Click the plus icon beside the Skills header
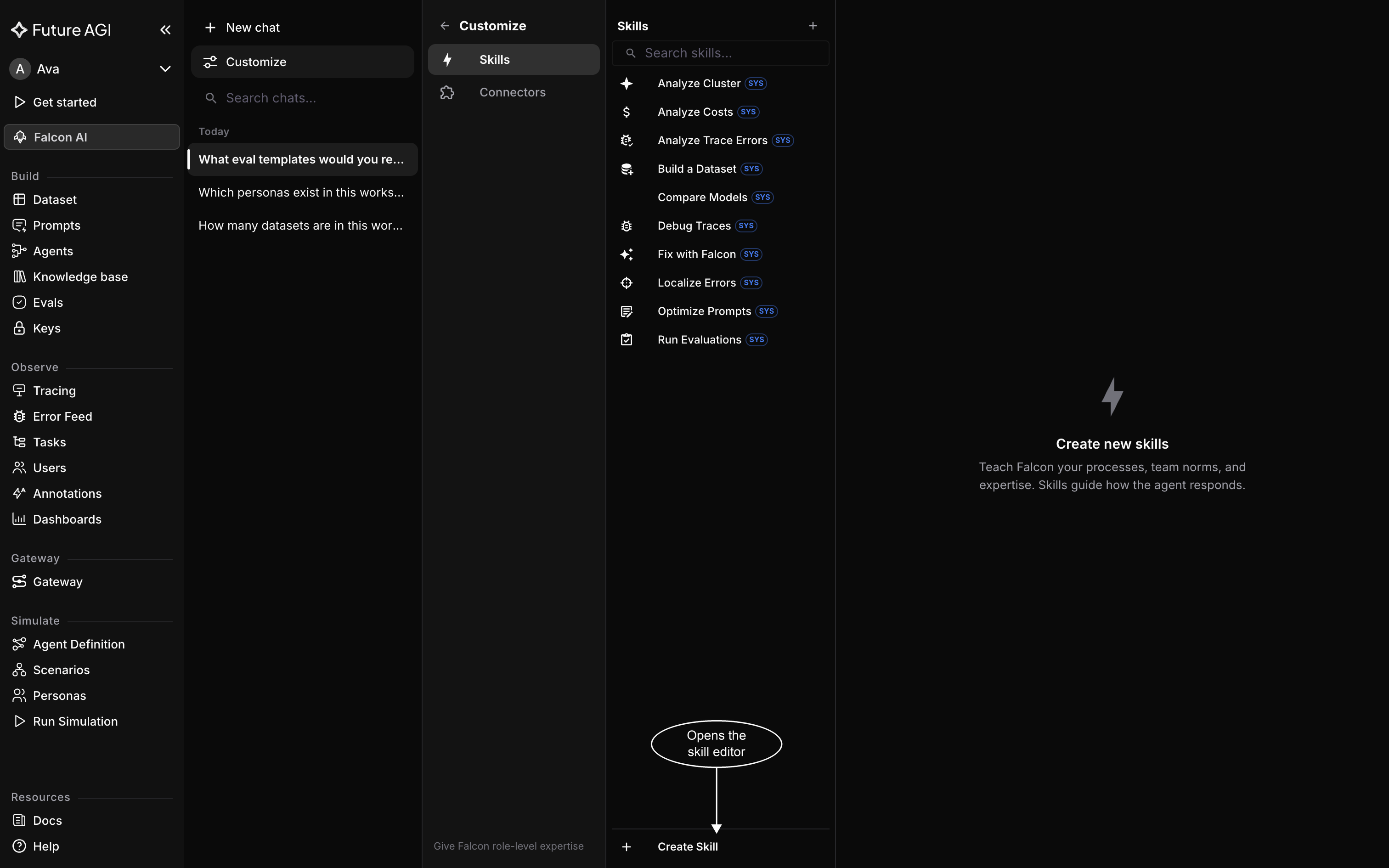The image size is (1389, 868). [x=813, y=26]
